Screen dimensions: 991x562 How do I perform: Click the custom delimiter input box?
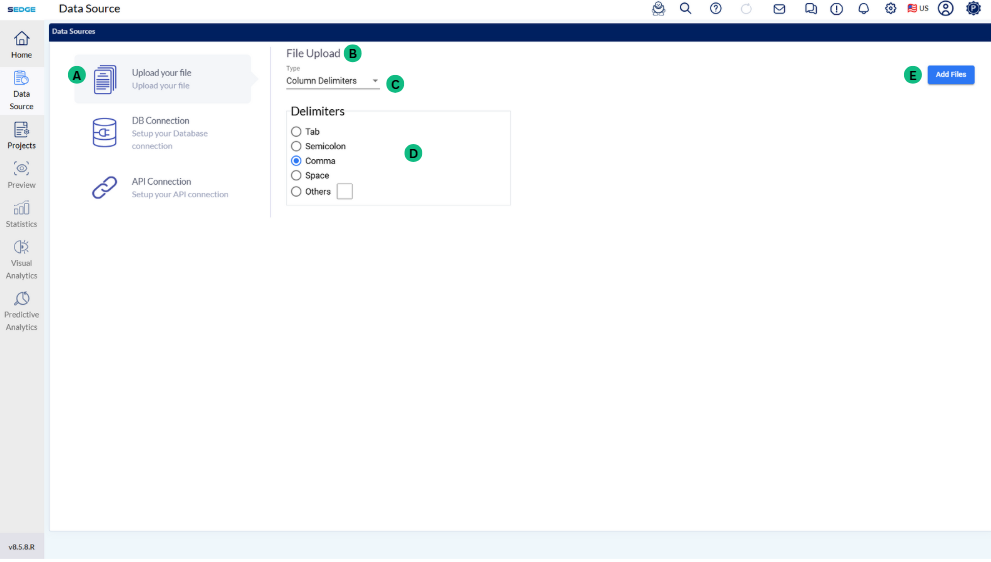345,192
